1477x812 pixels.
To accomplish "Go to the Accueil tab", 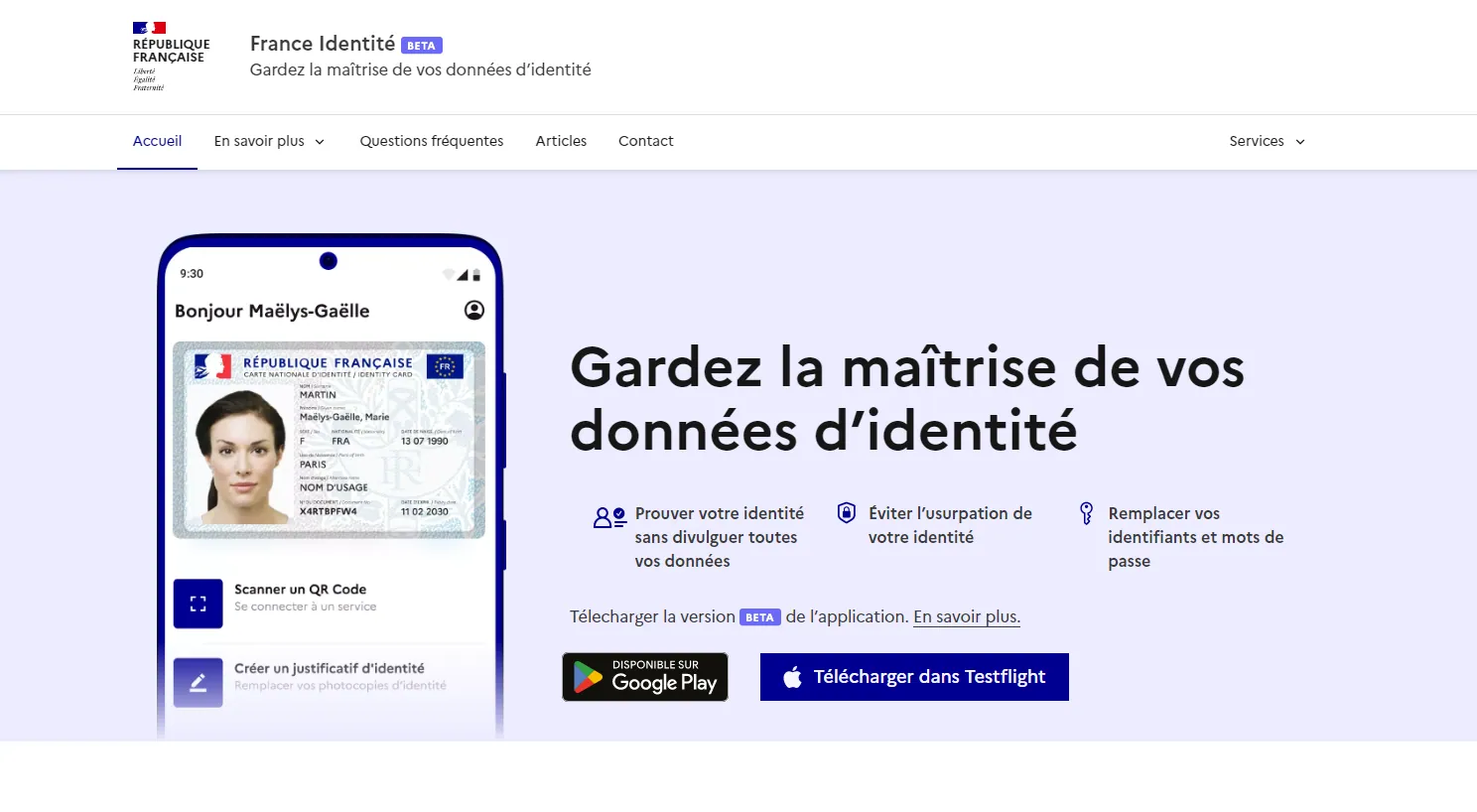I will [157, 141].
